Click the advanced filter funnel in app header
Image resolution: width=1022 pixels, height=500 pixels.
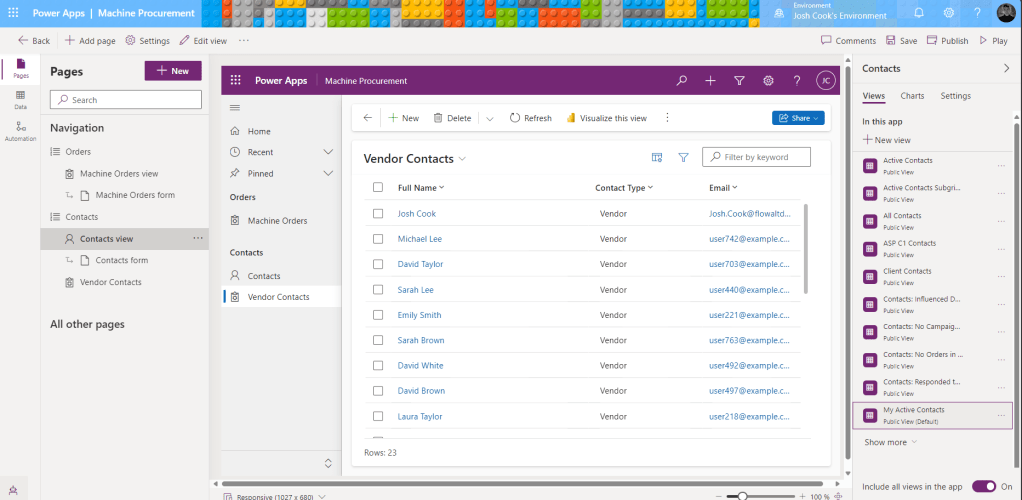[739, 81]
